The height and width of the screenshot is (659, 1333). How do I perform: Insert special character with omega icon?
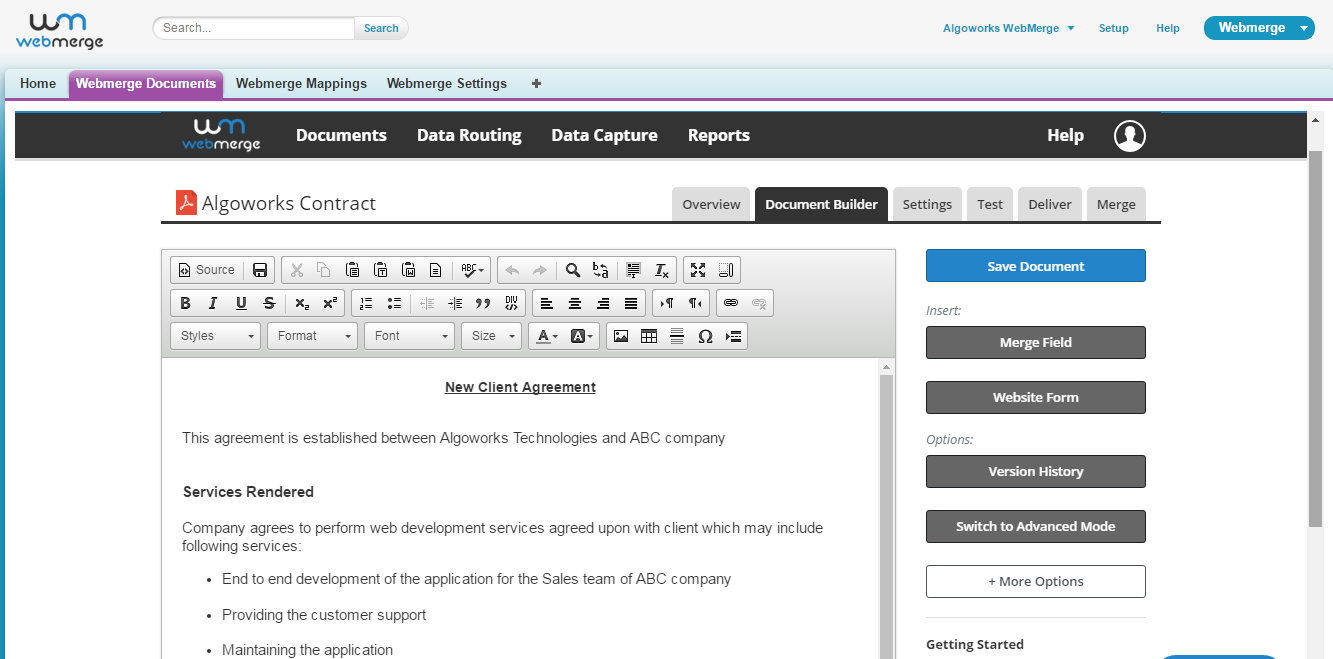coord(705,336)
